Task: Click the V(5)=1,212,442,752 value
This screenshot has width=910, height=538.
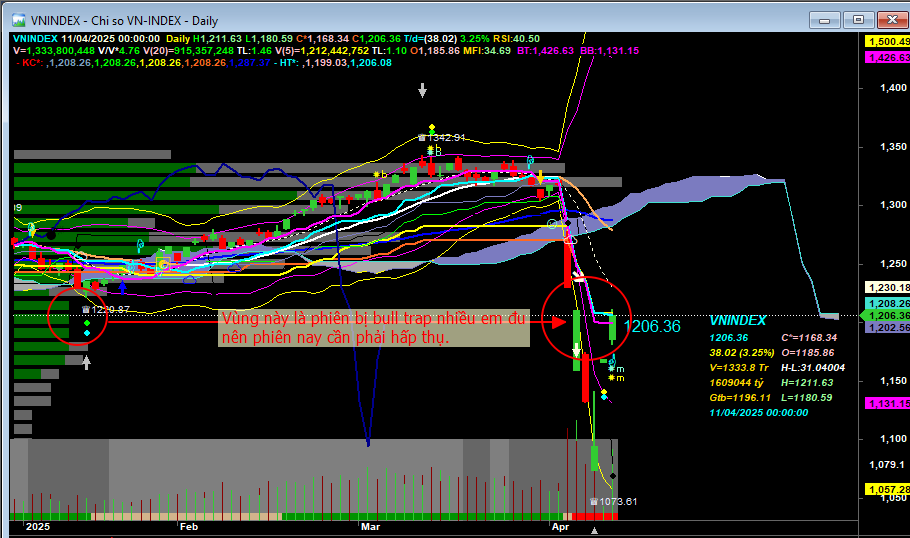Action: 322,51
